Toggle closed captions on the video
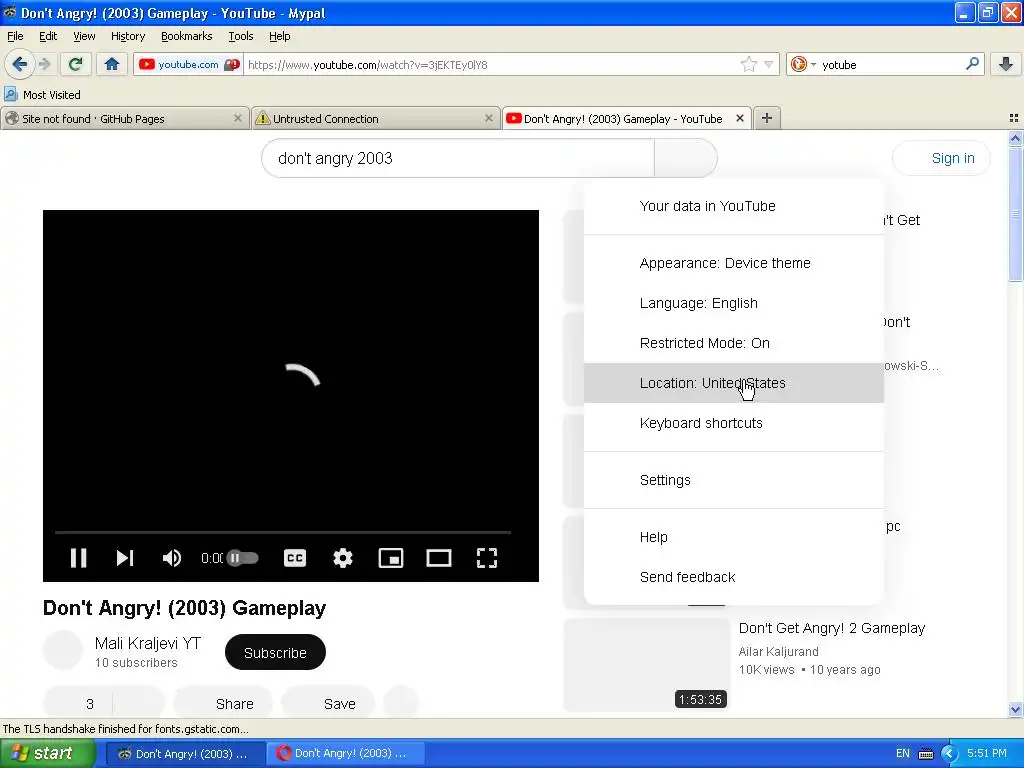This screenshot has width=1024, height=768. [x=295, y=558]
